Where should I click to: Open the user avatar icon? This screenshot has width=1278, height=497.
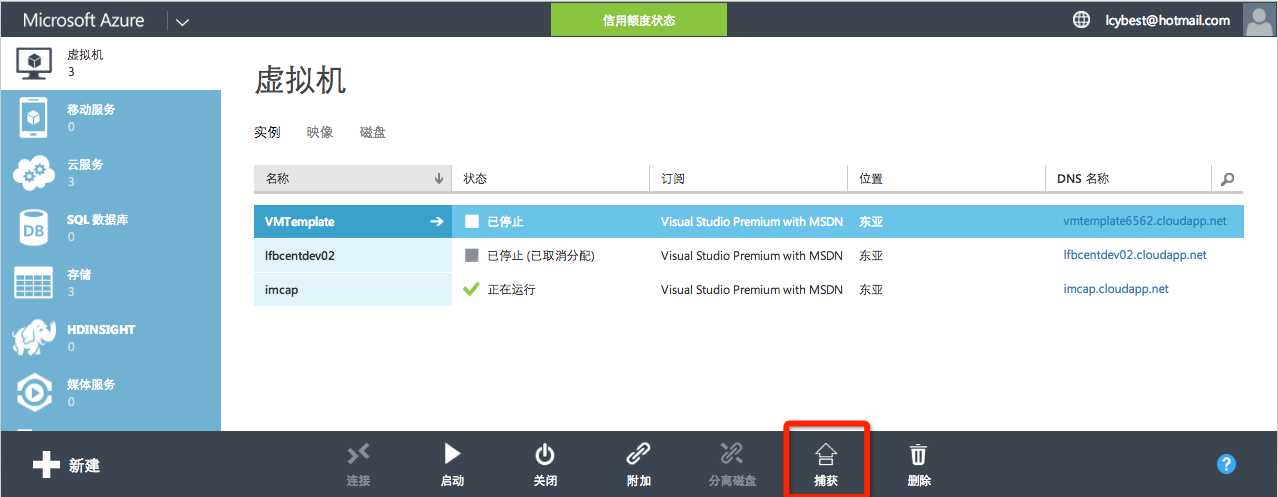1259,19
